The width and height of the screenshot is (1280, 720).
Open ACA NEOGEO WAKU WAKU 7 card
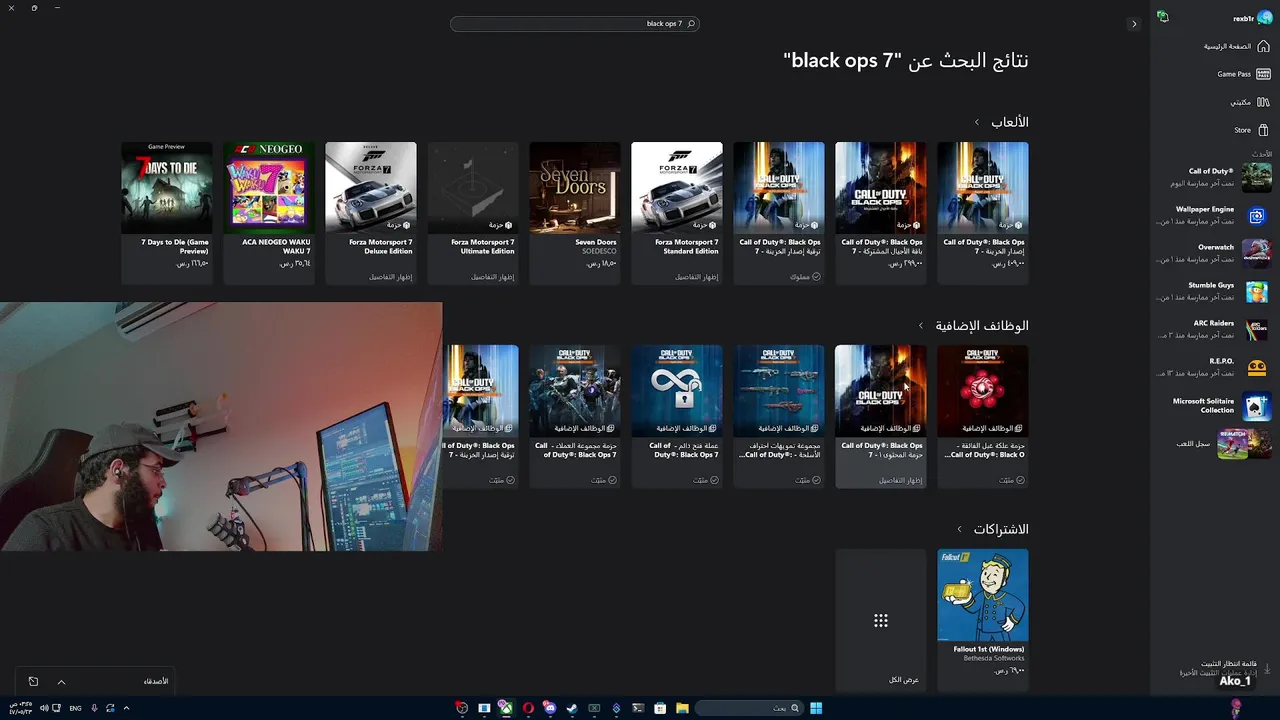[269, 213]
